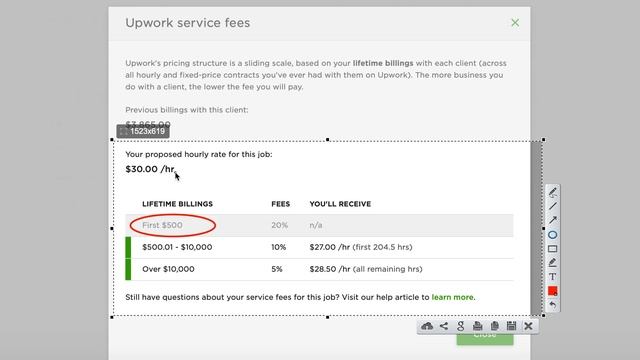Open the learn more help link
This screenshot has height=360, width=640.
click(453, 297)
